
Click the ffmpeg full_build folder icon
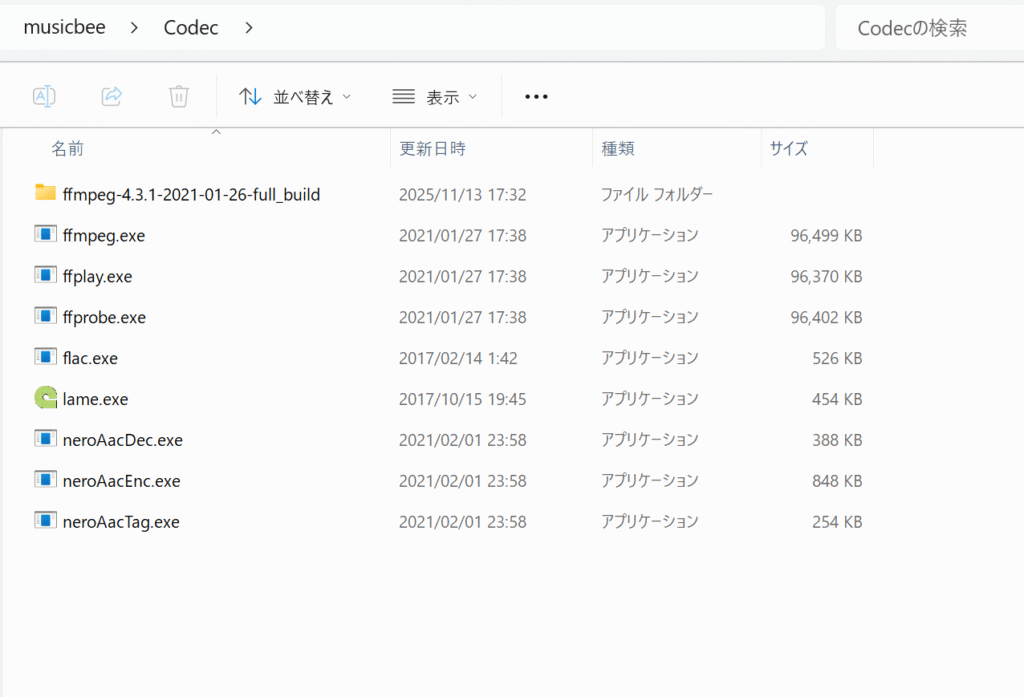point(45,193)
